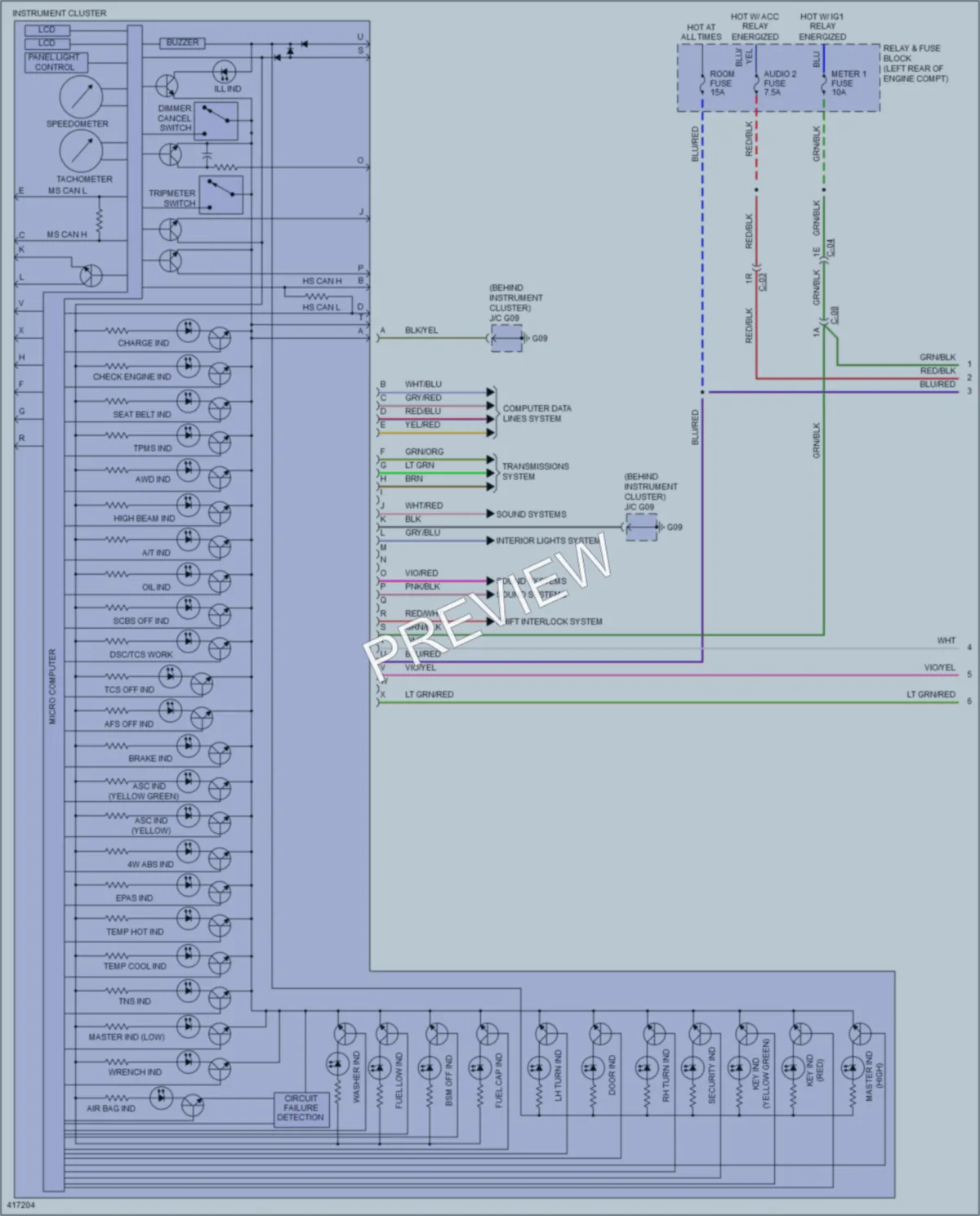Click the WHT/BLU wire label
The width and height of the screenshot is (980, 1216).
[x=423, y=384]
